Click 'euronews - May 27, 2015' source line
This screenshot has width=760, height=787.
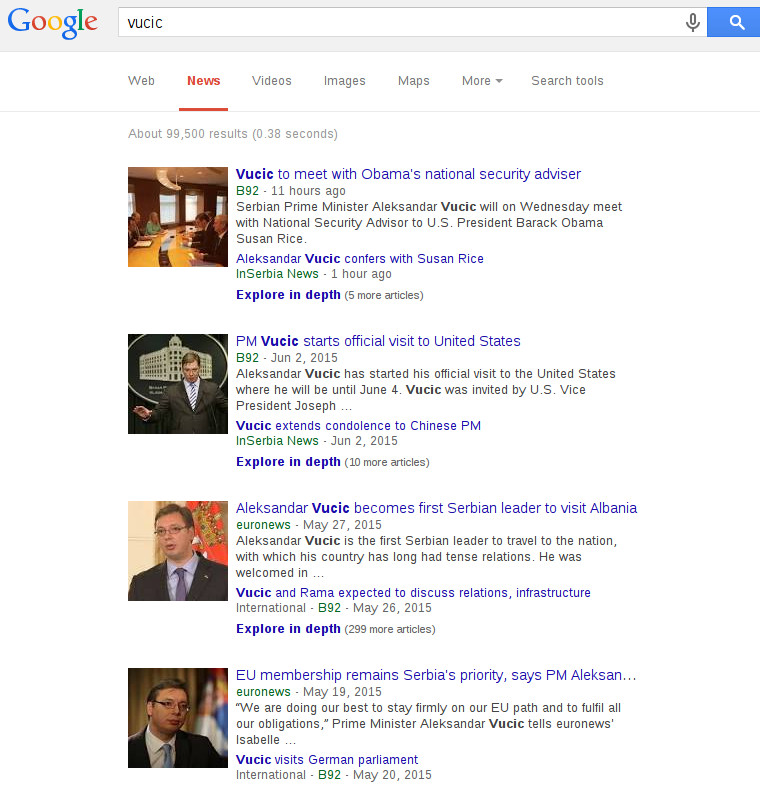pos(309,525)
